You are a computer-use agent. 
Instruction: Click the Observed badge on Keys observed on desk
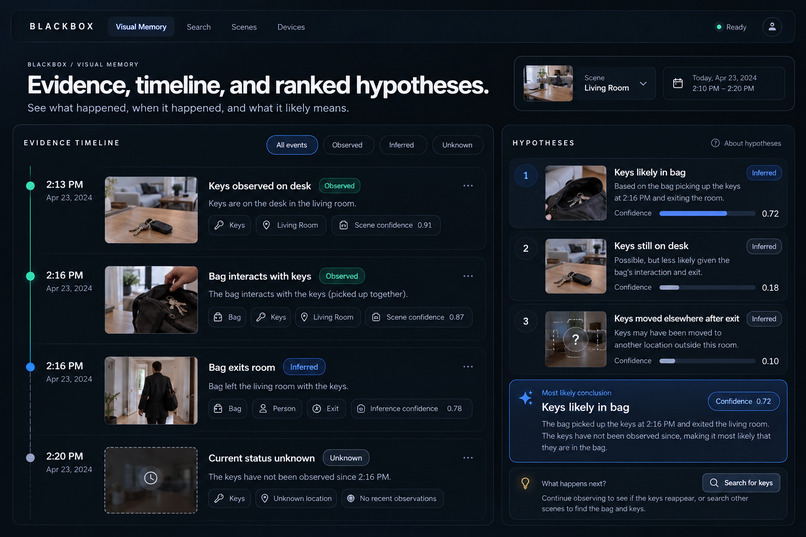339,186
